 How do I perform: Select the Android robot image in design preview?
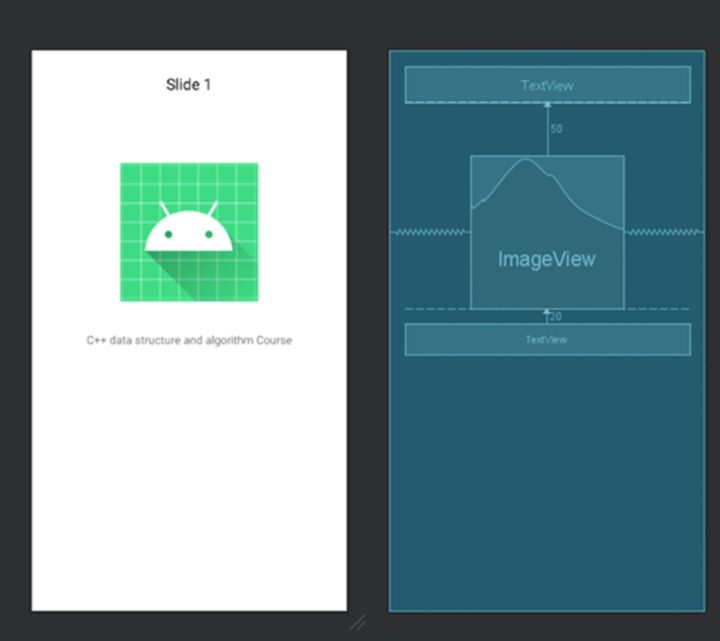(x=189, y=231)
